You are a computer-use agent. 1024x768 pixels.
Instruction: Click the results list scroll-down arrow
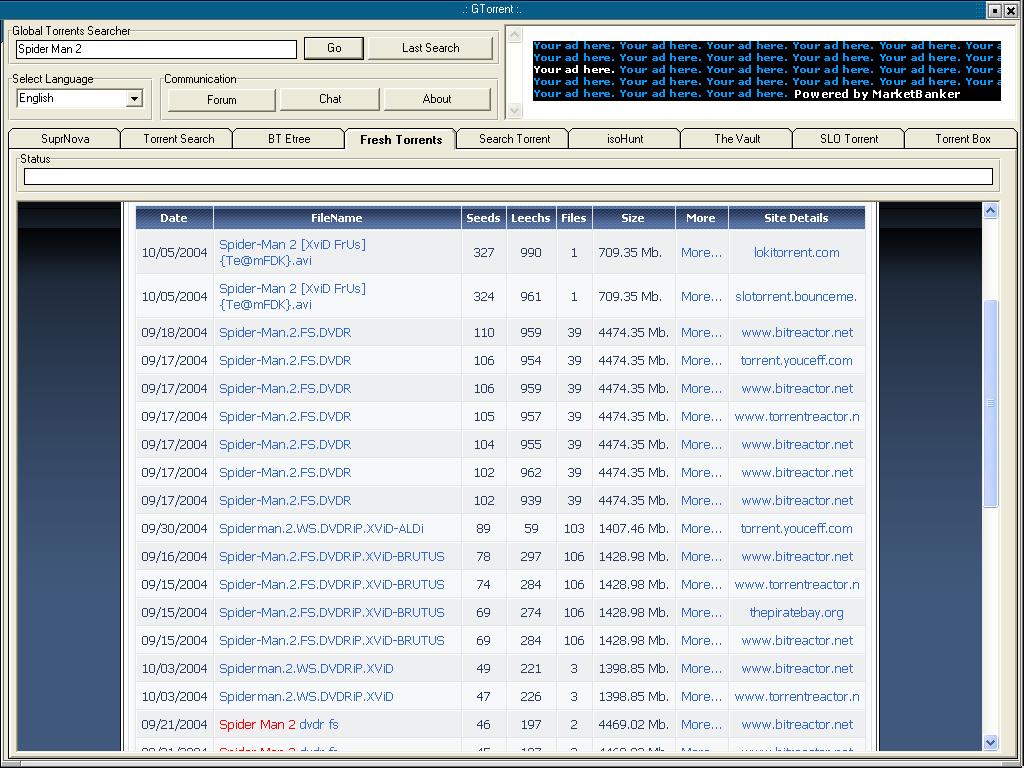[990, 742]
